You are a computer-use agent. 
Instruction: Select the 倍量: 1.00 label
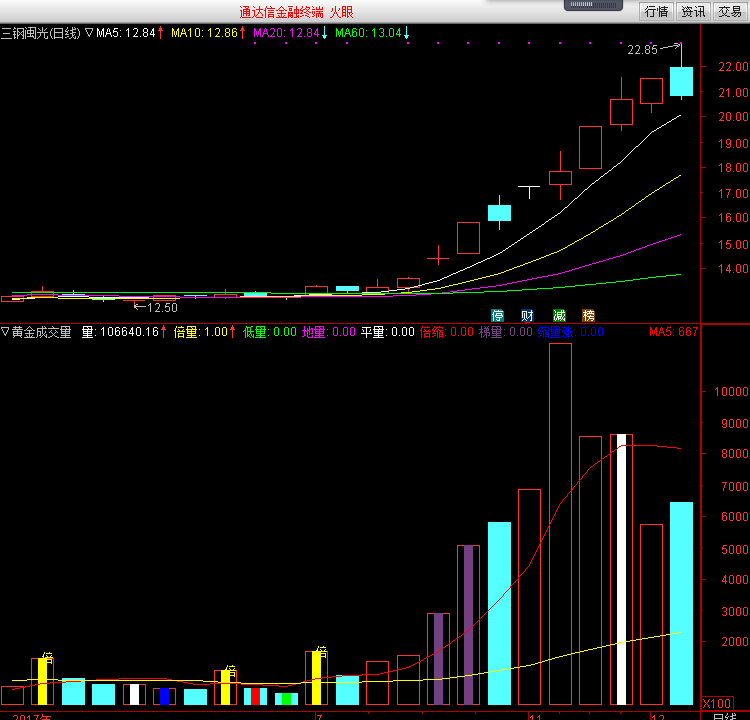(201, 332)
